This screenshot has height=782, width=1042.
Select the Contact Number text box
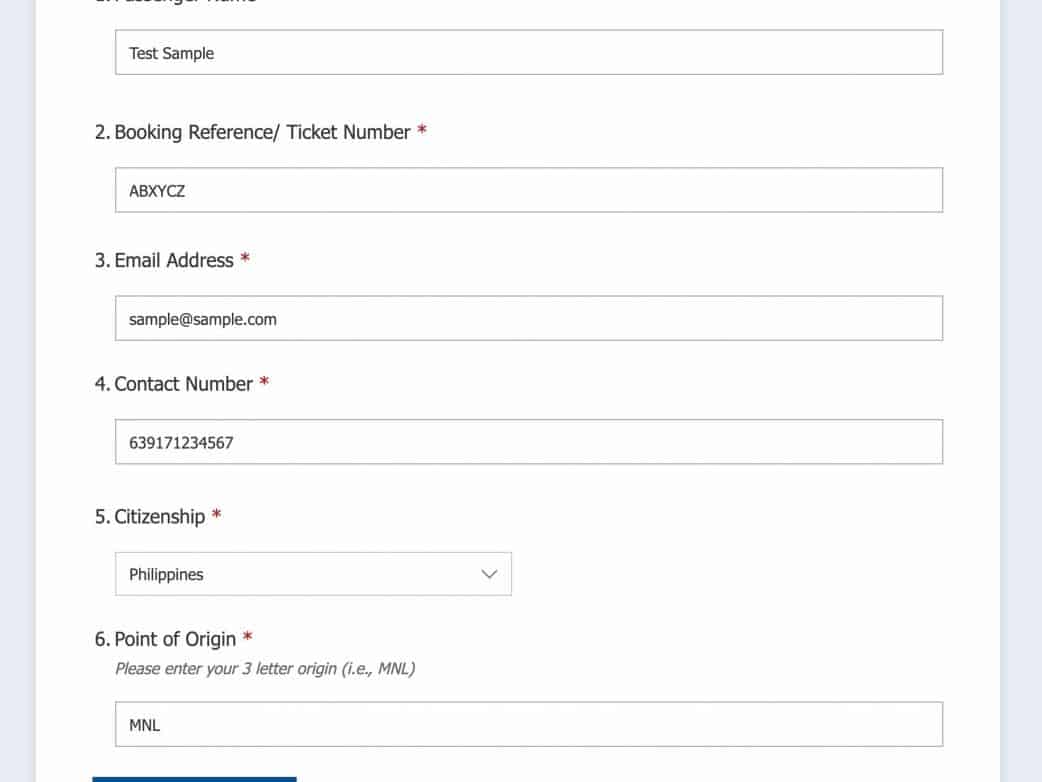(x=528, y=442)
